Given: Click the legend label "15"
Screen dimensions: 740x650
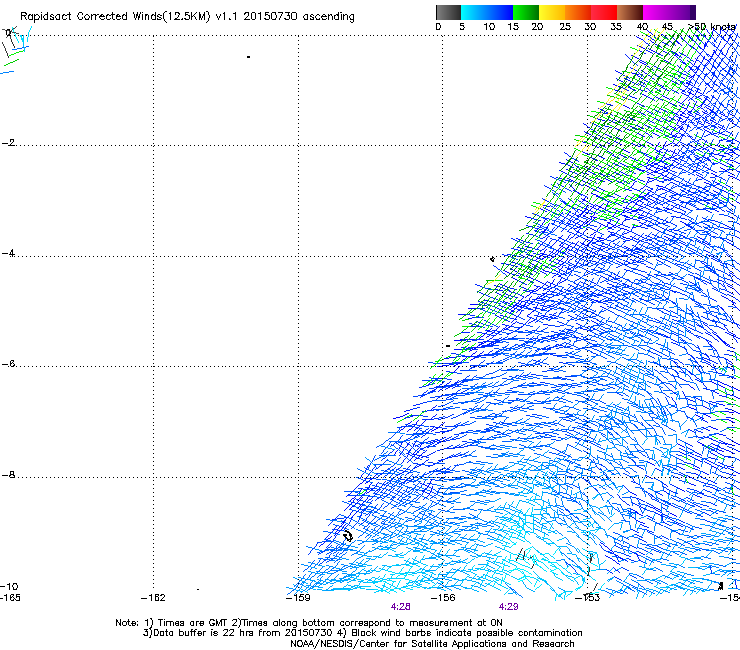Looking at the screenshot, I should click(513, 27).
